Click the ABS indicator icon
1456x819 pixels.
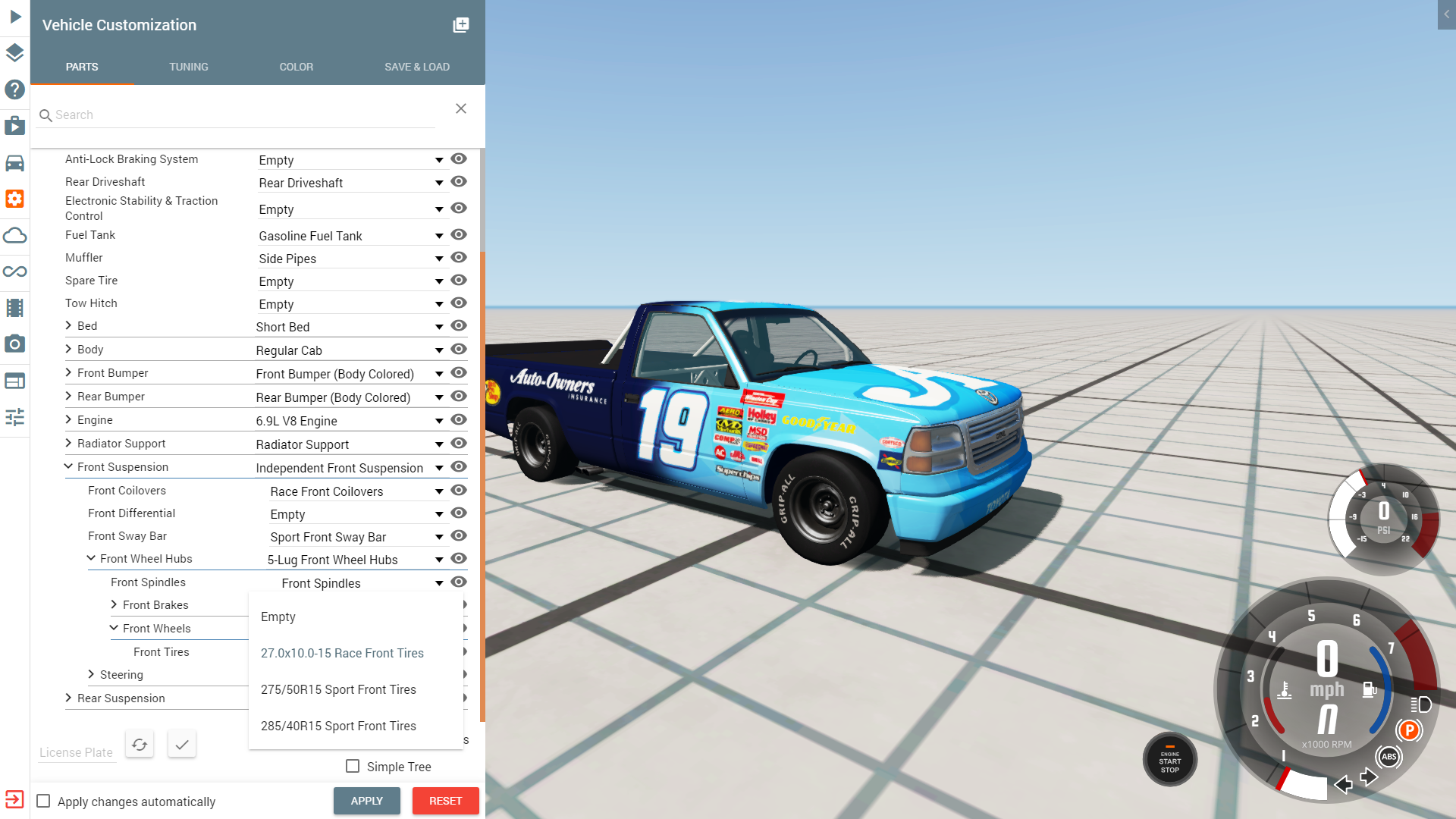(x=1389, y=756)
